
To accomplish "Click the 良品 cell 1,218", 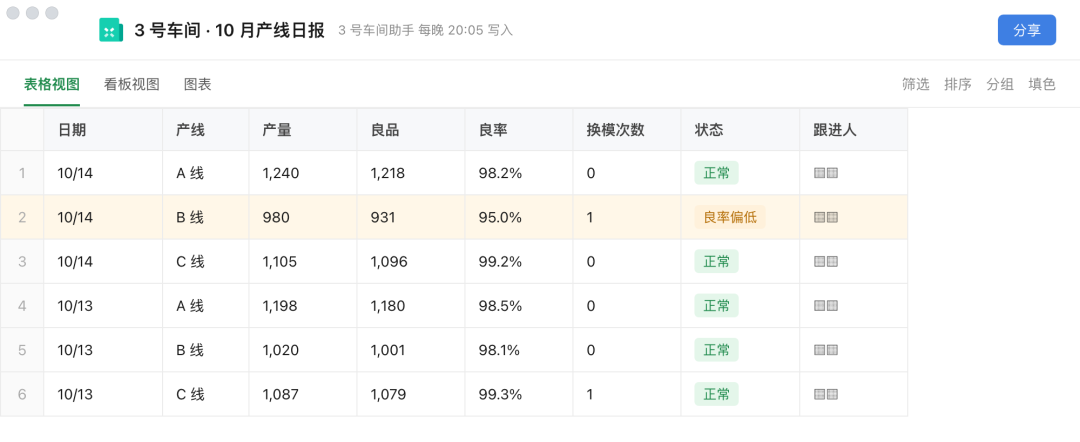I will [411, 173].
